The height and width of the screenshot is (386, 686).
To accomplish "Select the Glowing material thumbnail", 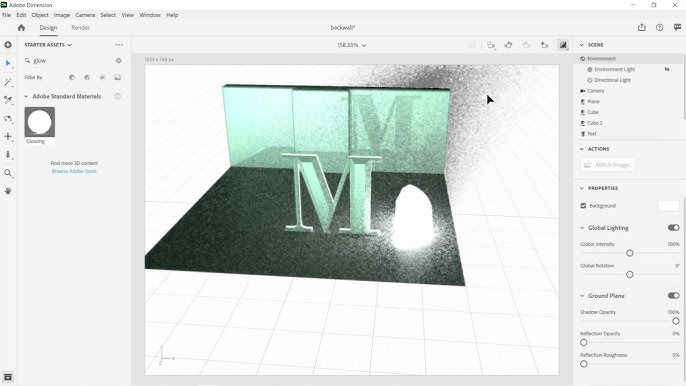I will click(x=40, y=122).
